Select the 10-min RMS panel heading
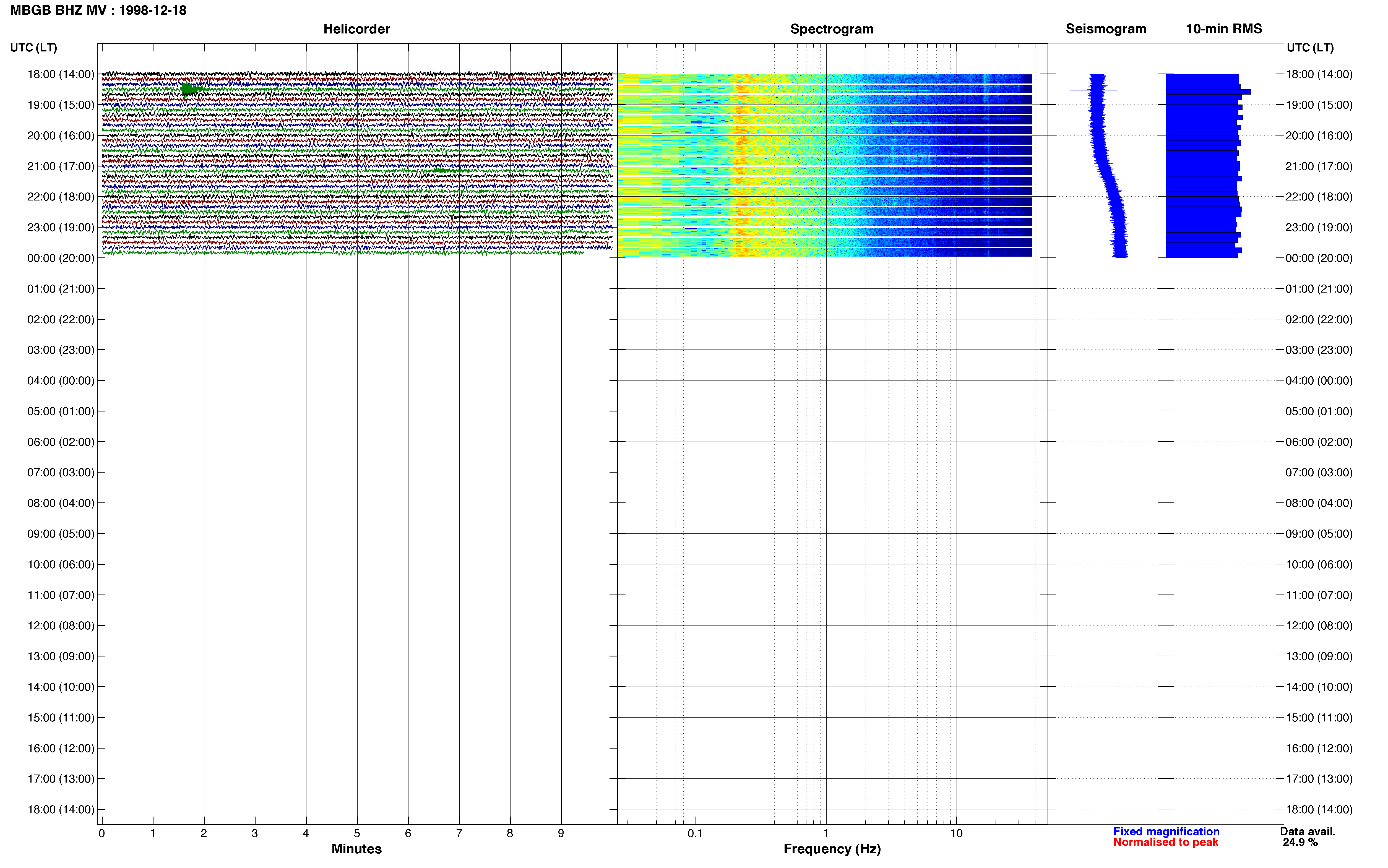 point(1224,29)
